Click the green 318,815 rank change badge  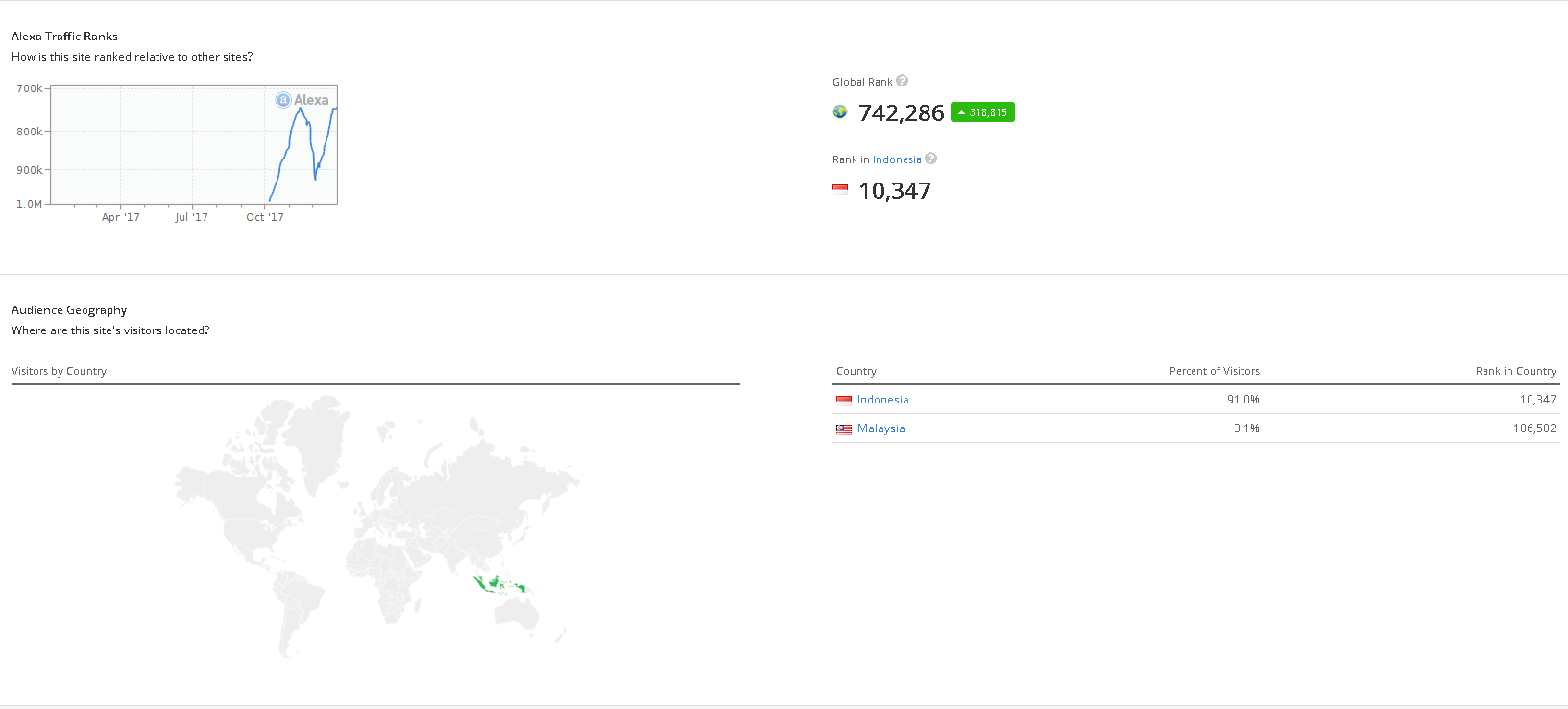[982, 112]
